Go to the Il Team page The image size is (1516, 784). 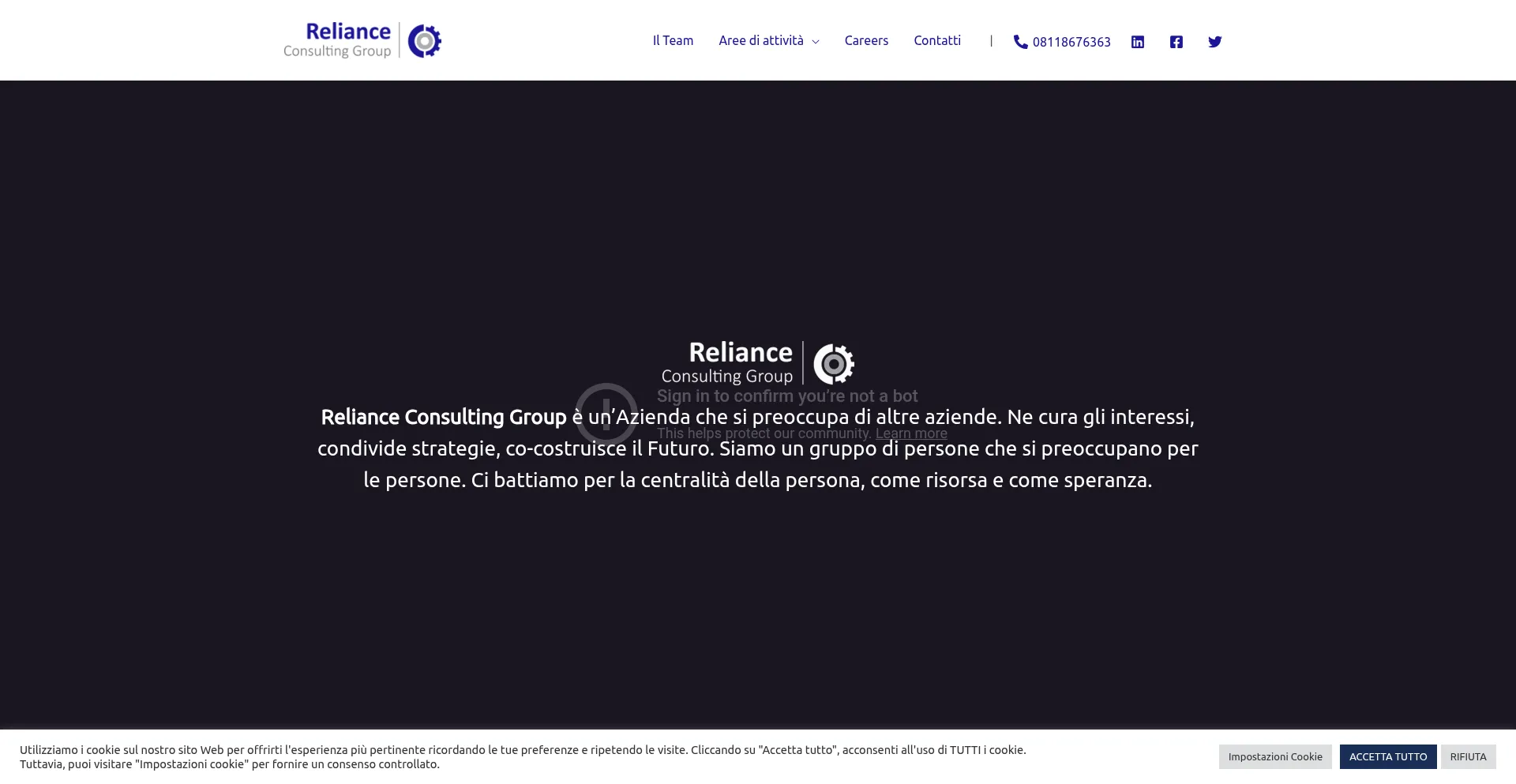coord(673,40)
